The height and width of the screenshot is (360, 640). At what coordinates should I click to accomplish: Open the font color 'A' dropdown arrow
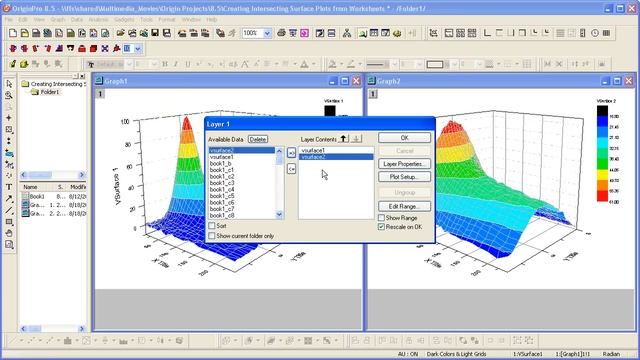[x=313, y=64]
